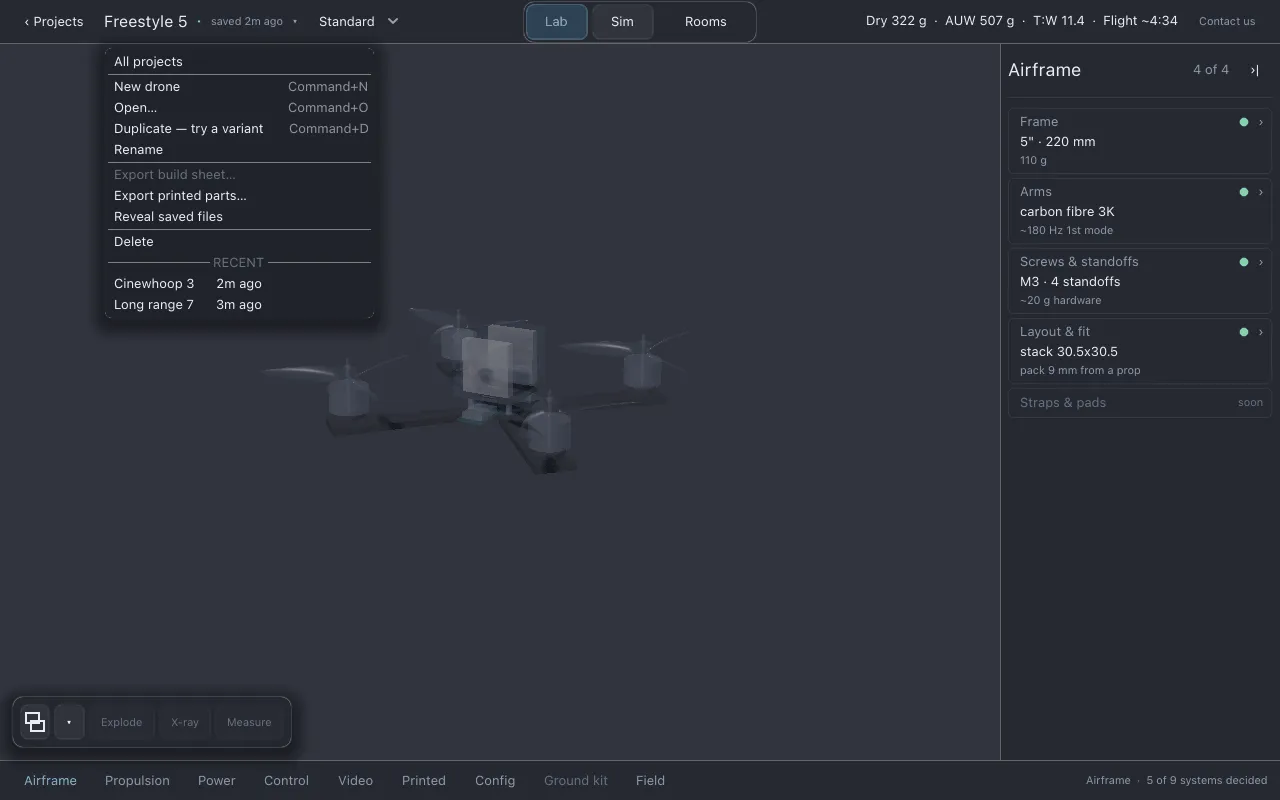Switch to the Sim view
Viewport: 1280px width, 800px height.
point(622,21)
